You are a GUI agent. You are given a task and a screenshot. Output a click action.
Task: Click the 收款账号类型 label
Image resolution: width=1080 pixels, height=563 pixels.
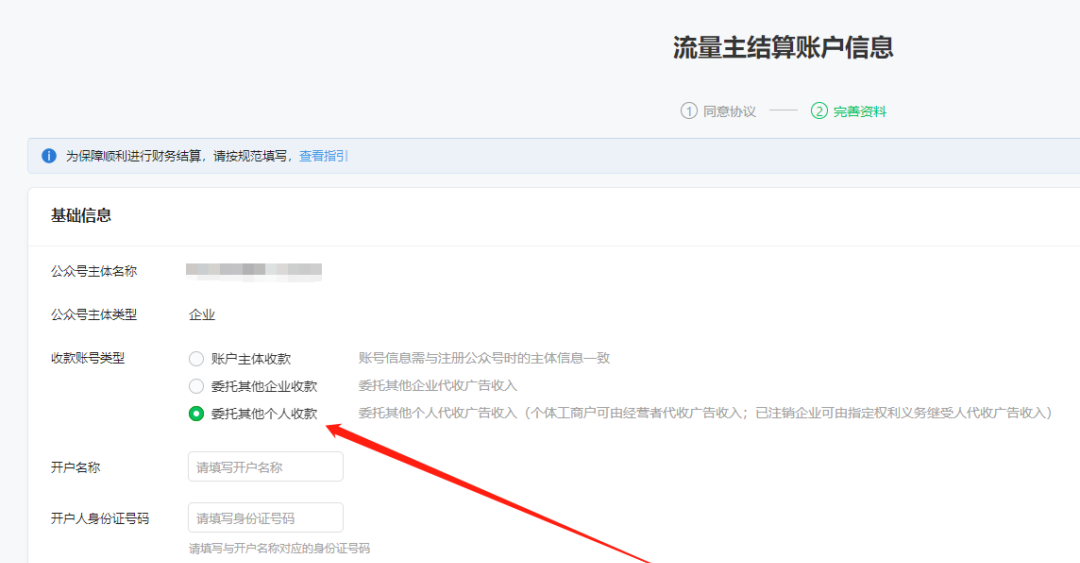pos(87,358)
